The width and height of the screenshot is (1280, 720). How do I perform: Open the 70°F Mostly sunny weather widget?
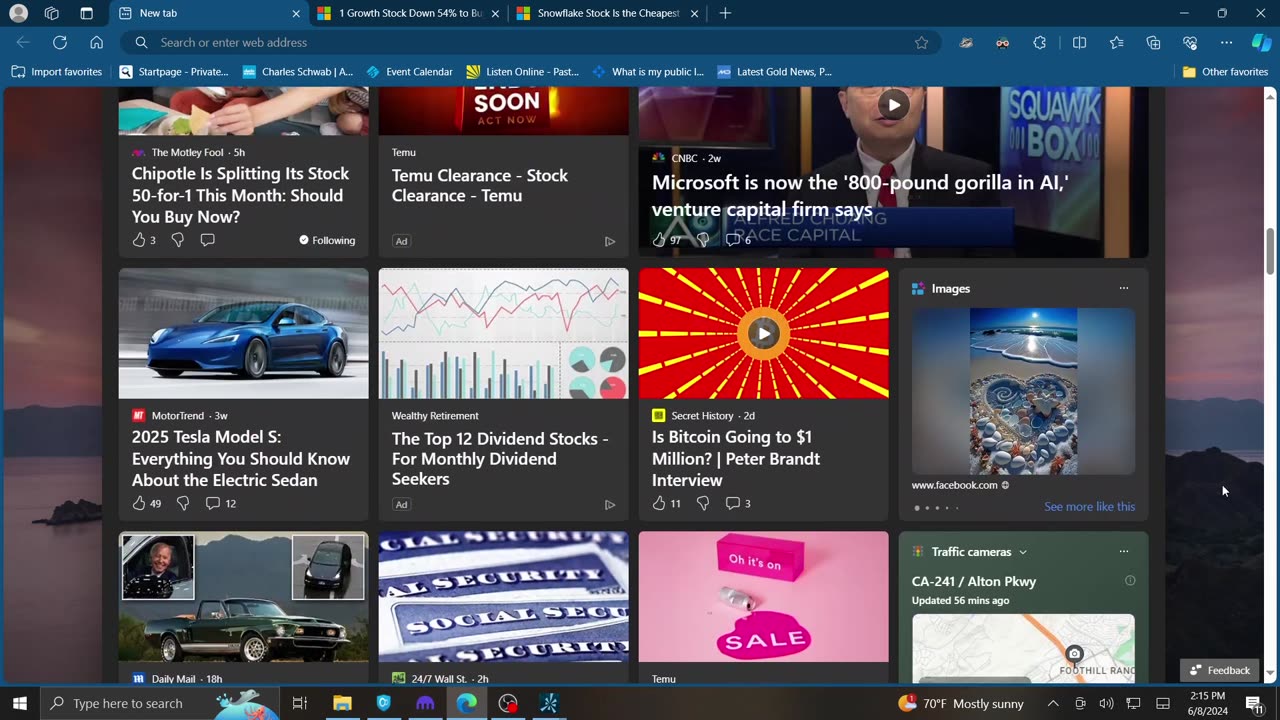(960, 703)
